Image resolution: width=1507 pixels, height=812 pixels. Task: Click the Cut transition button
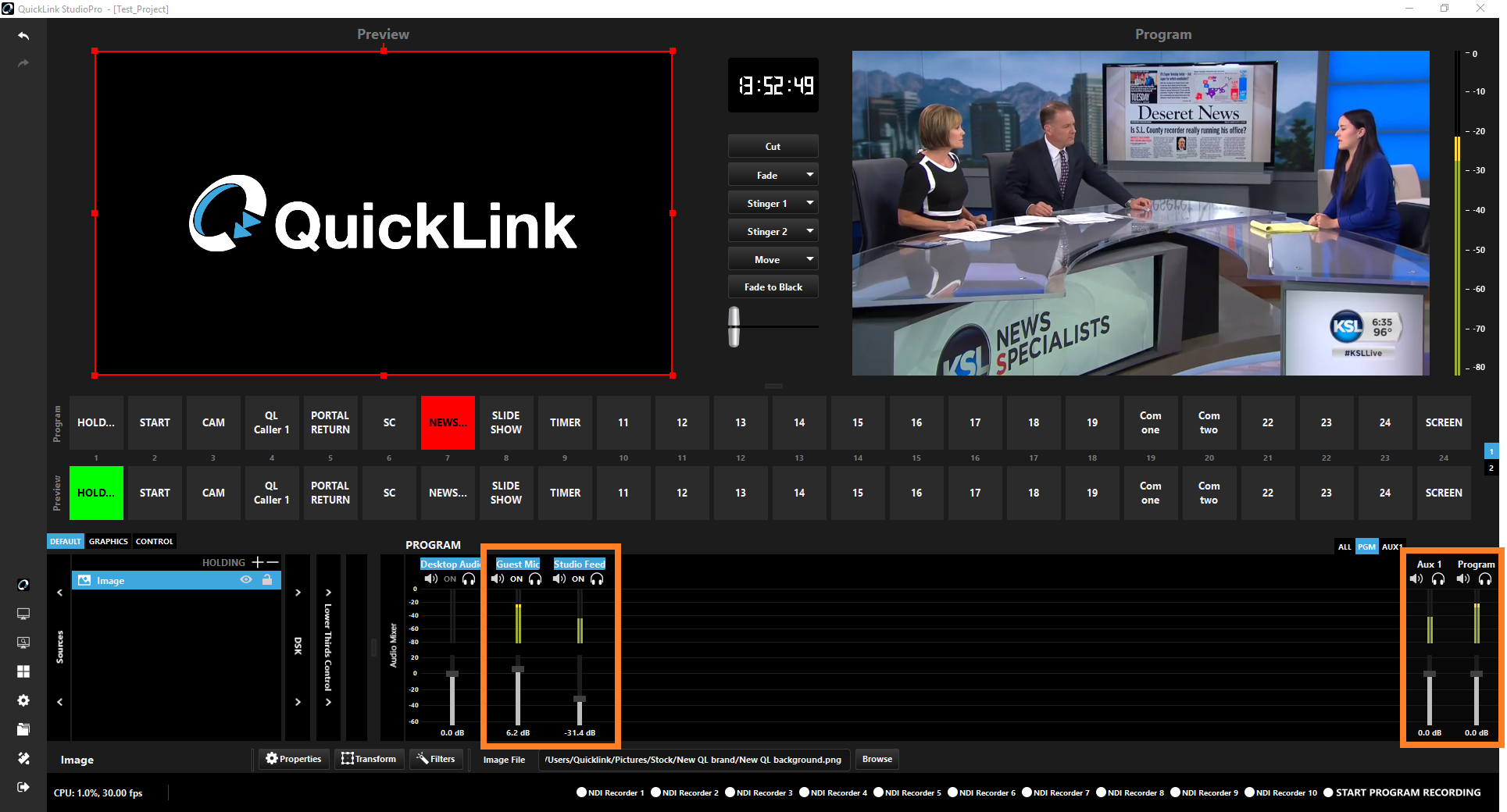pyautogui.click(x=773, y=146)
